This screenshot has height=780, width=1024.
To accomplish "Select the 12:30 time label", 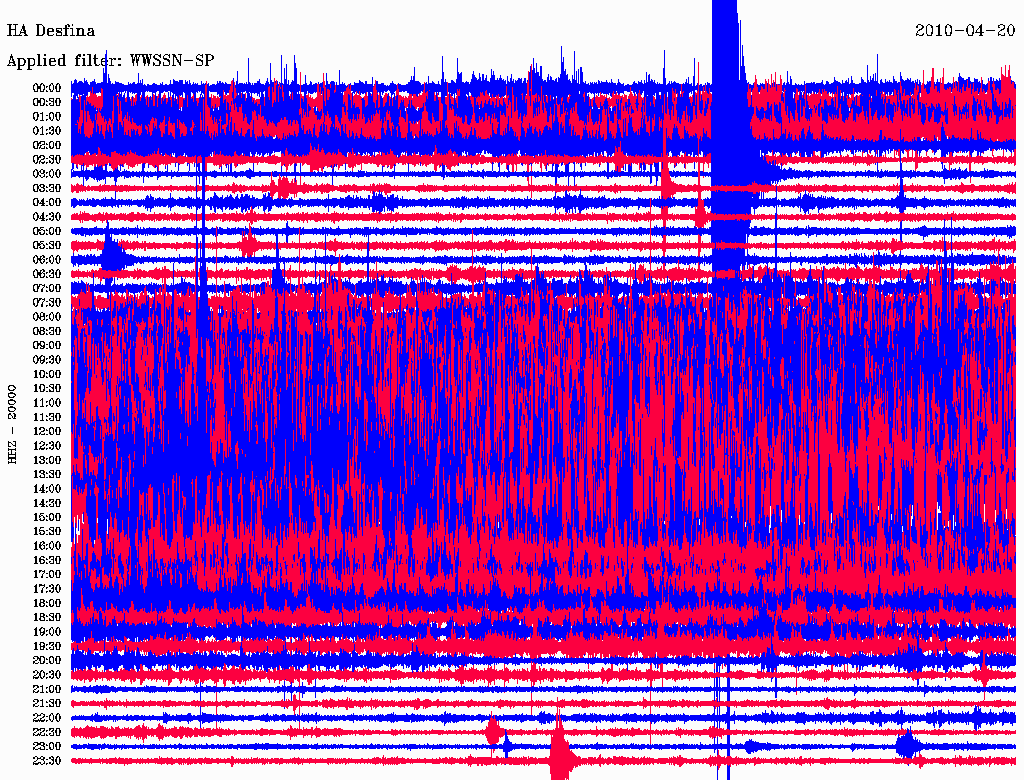I will tap(46, 446).
